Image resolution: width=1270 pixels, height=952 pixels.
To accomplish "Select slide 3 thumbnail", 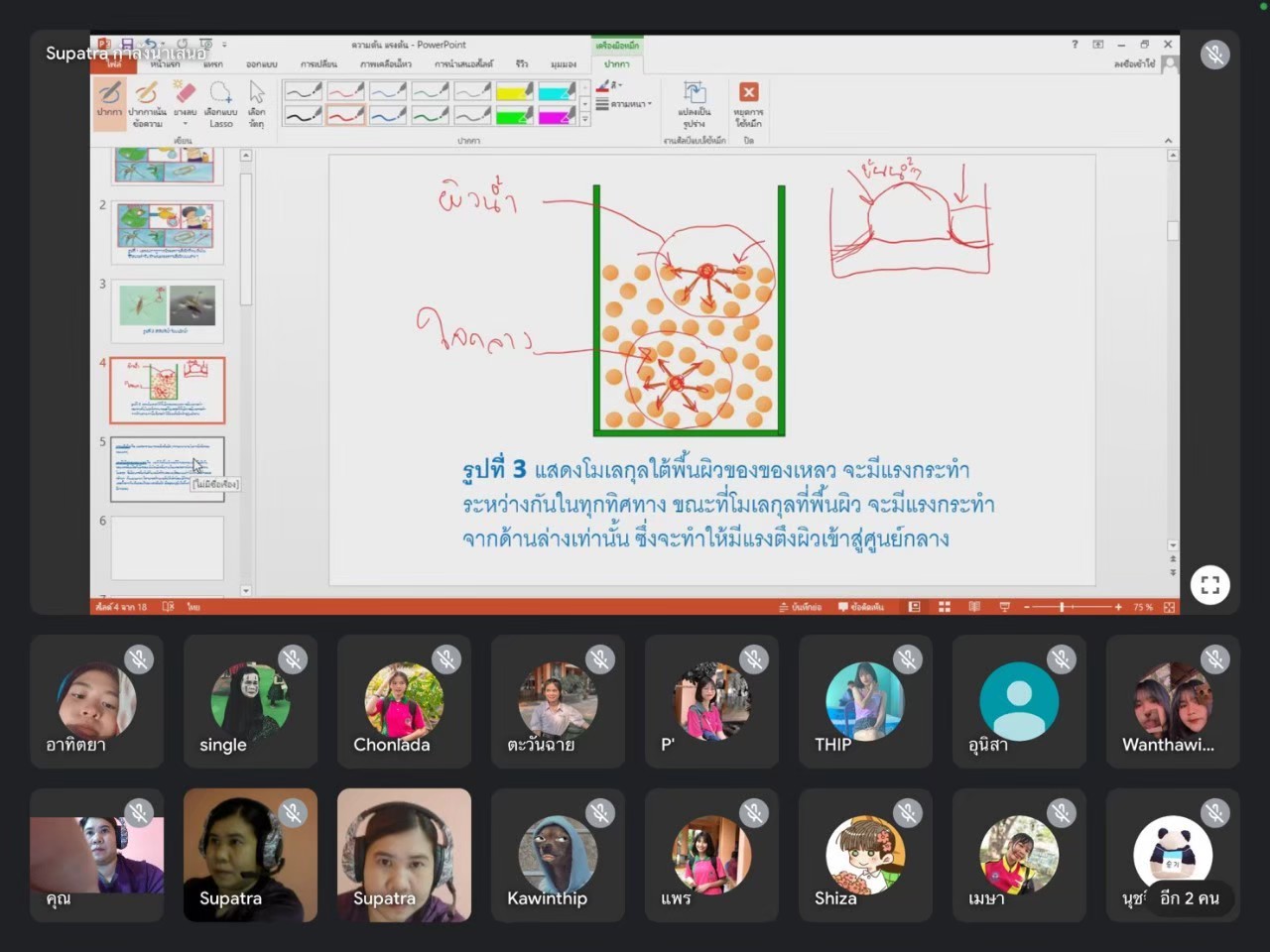I will 167,309.
